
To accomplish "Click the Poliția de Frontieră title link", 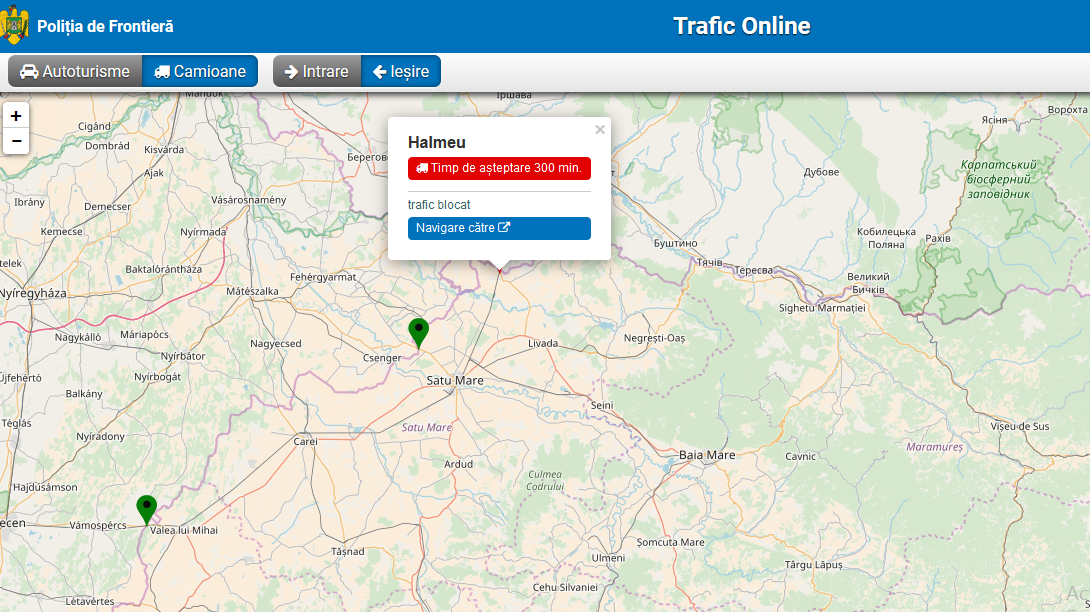I will (x=105, y=27).
